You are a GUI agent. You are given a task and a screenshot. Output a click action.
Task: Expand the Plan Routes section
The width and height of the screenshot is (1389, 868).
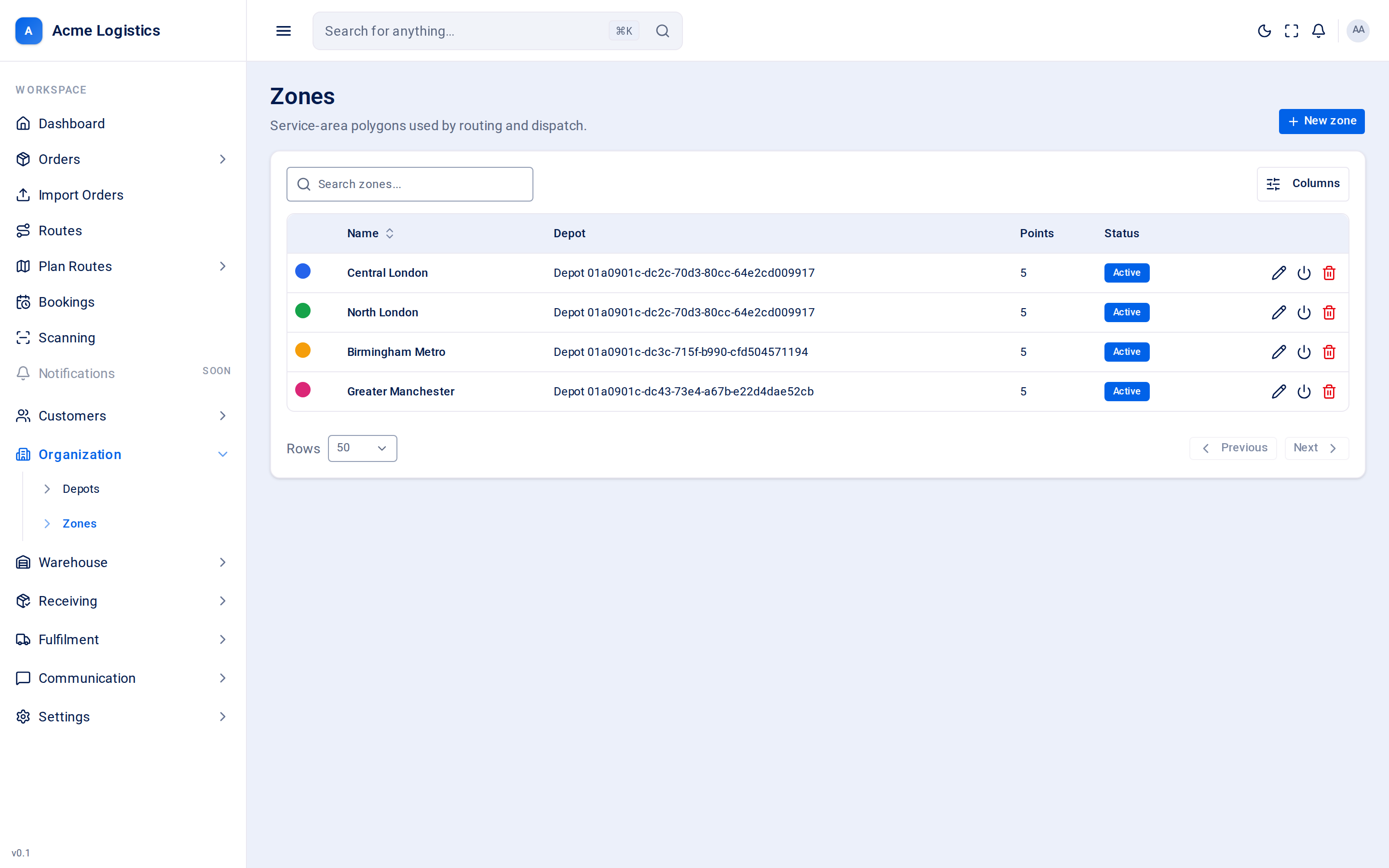(x=123, y=266)
